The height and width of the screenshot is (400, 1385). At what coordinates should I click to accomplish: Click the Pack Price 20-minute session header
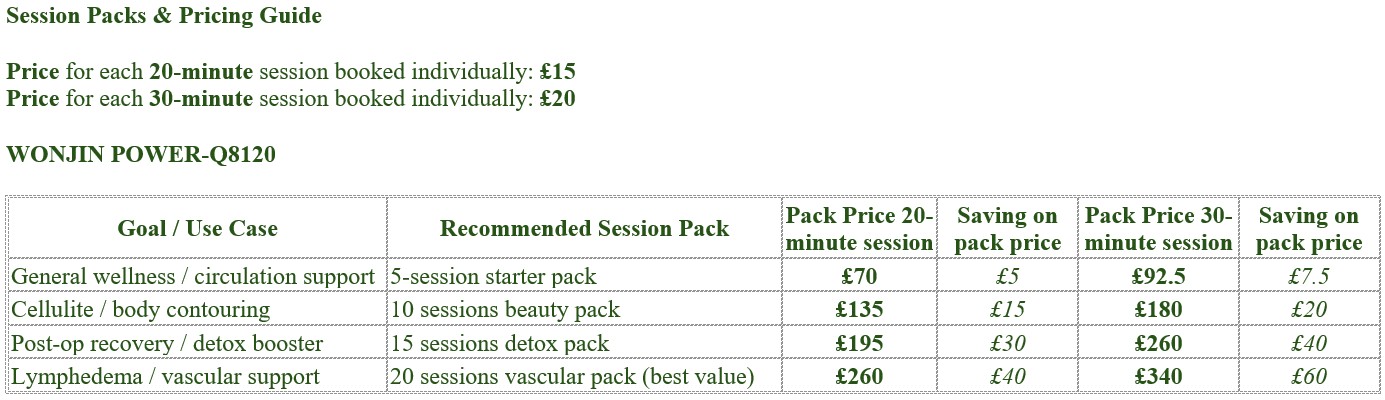(x=859, y=229)
